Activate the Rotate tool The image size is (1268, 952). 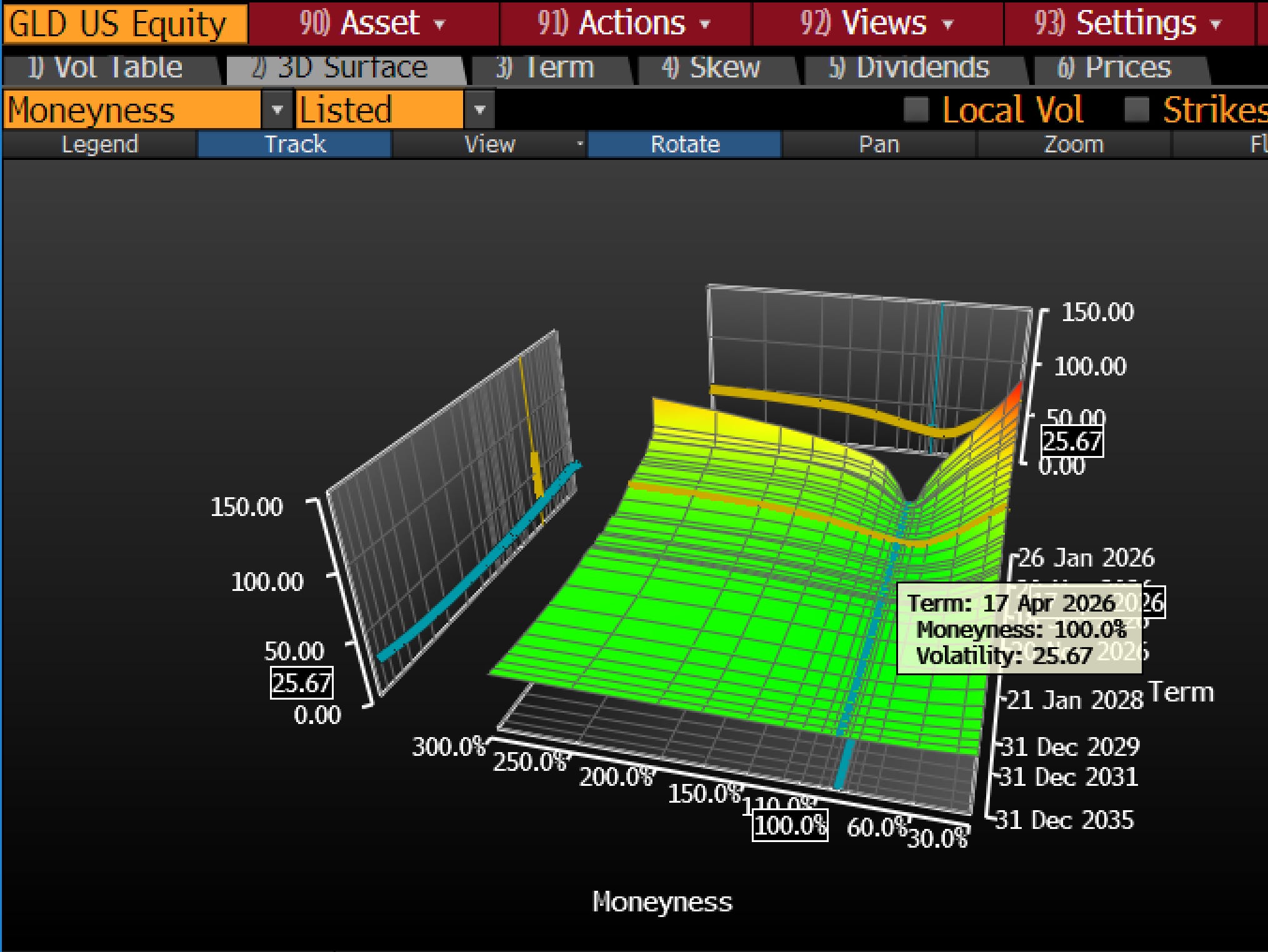point(685,144)
